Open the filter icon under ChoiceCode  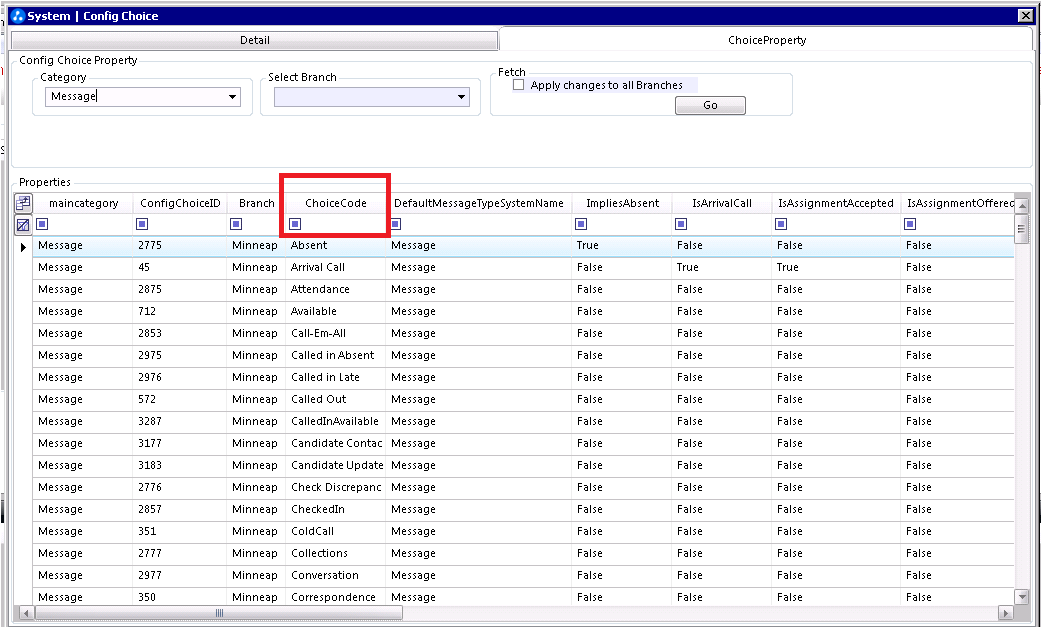295,224
